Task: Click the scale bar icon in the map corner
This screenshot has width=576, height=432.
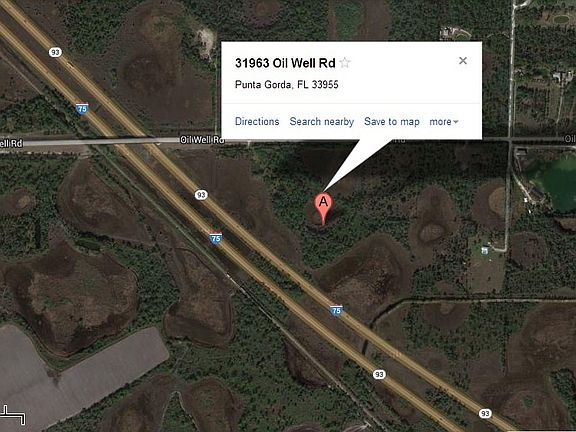Action: (13, 414)
